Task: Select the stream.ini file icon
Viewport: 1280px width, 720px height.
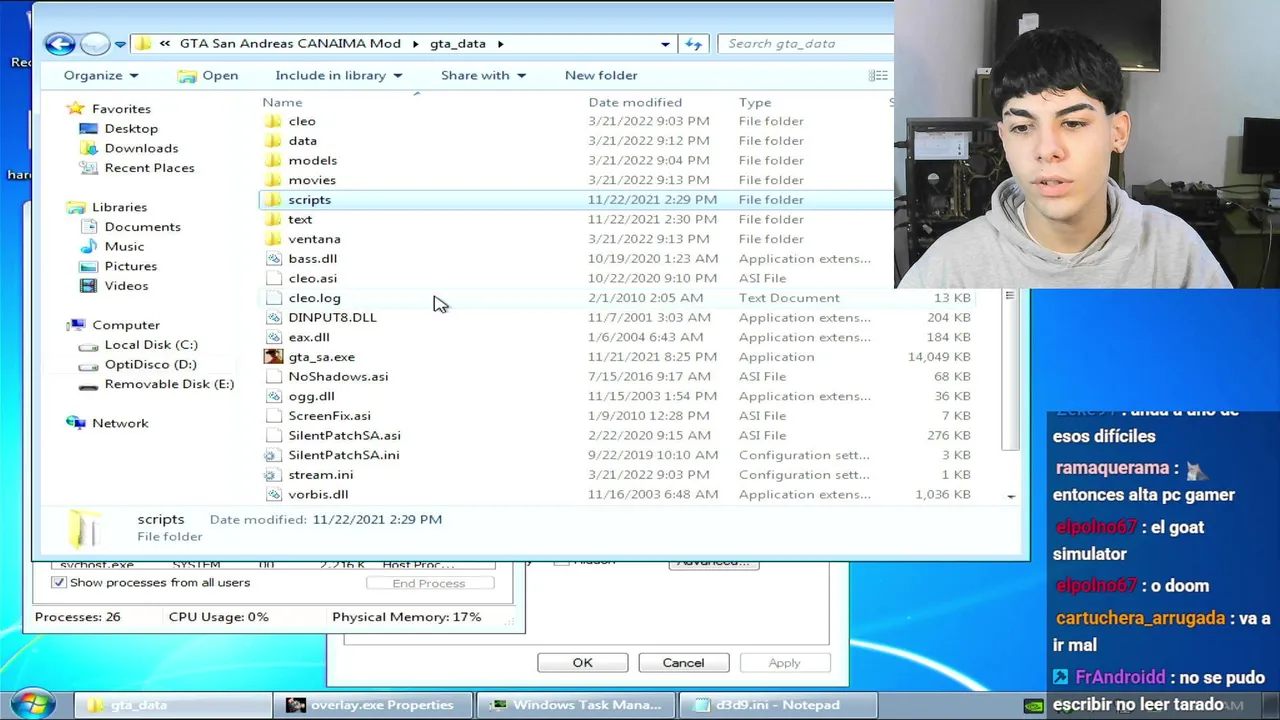Action: 274,475
